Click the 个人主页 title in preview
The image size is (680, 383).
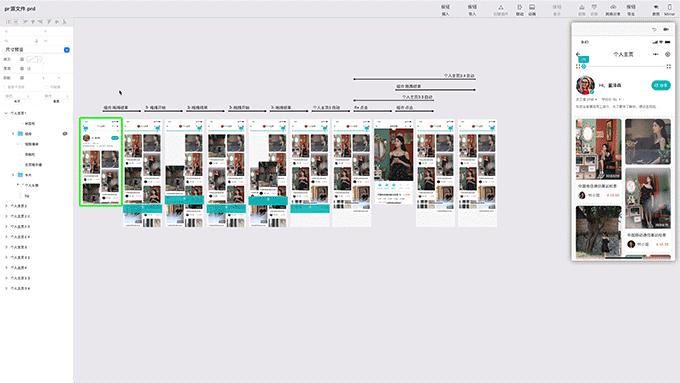pos(623,54)
